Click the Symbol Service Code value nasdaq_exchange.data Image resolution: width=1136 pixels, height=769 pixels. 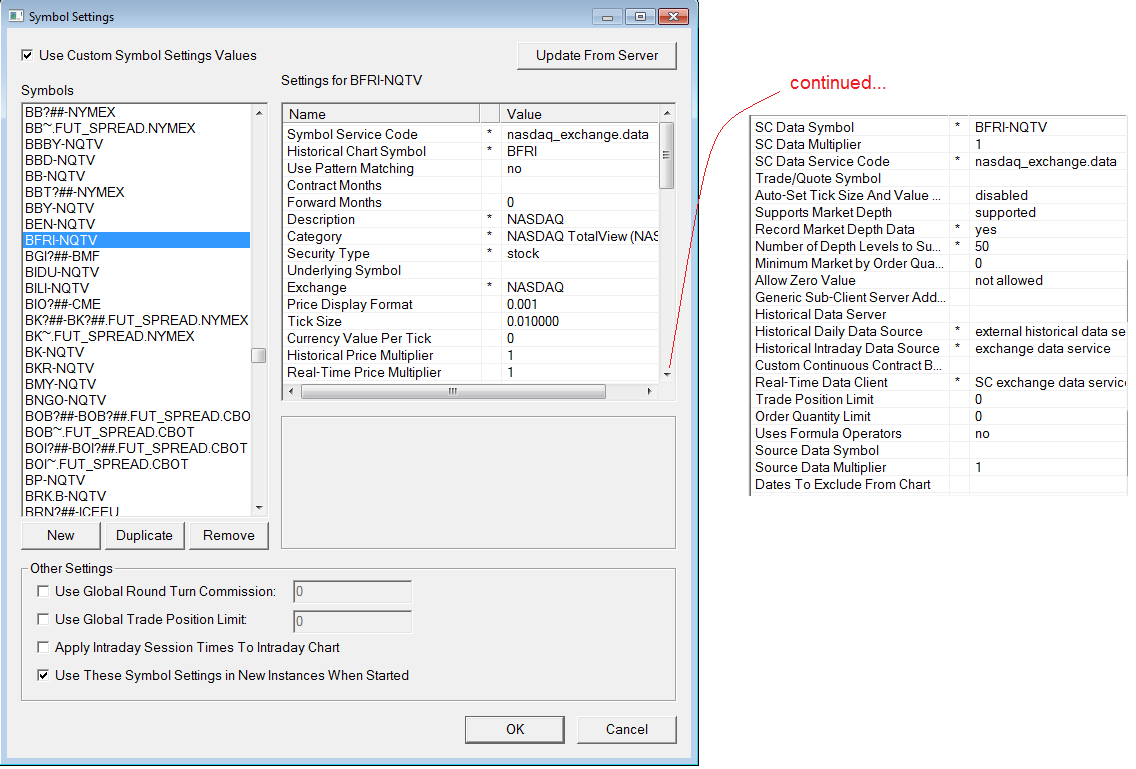[578, 134]
